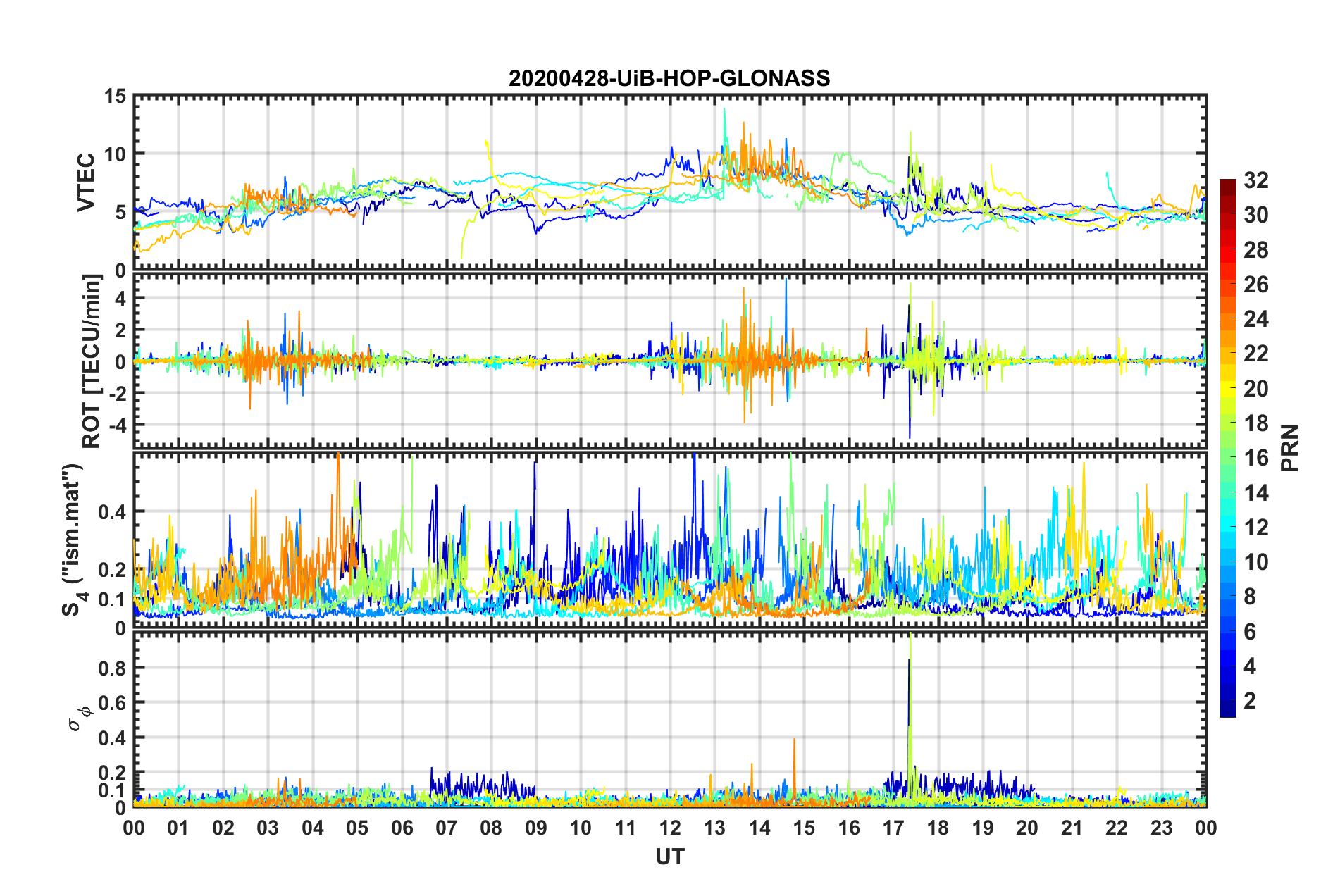The height and width of the screenshot is (896, 1340).
Task: Click the 32 tick label on PRN colorbar
Action: 1256,180
